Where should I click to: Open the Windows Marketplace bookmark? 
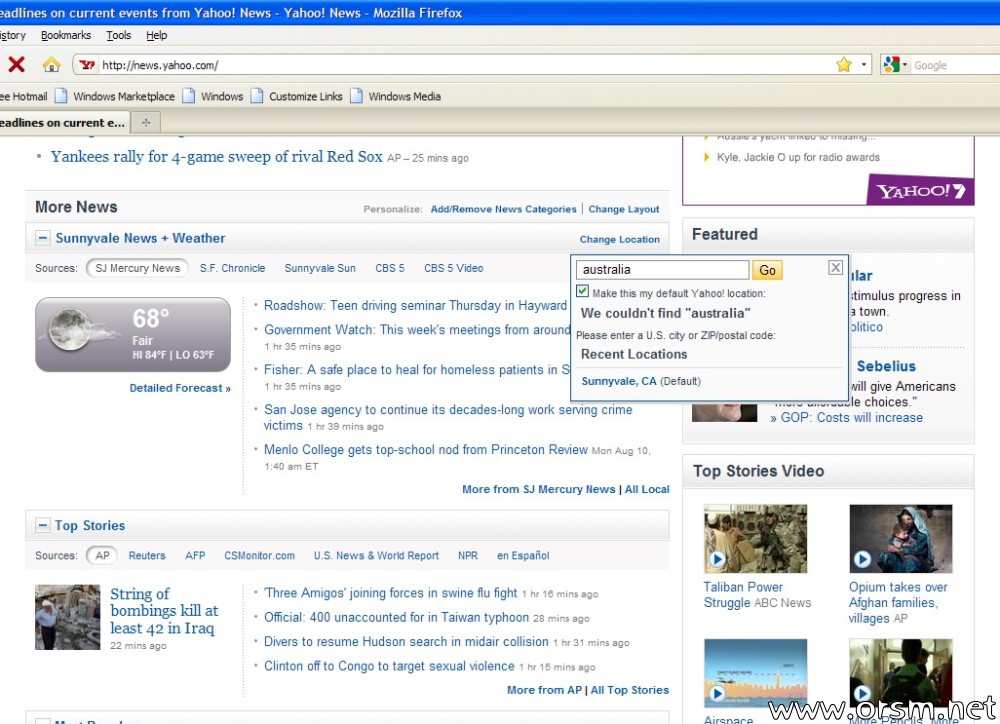click(x=115, y=96)
